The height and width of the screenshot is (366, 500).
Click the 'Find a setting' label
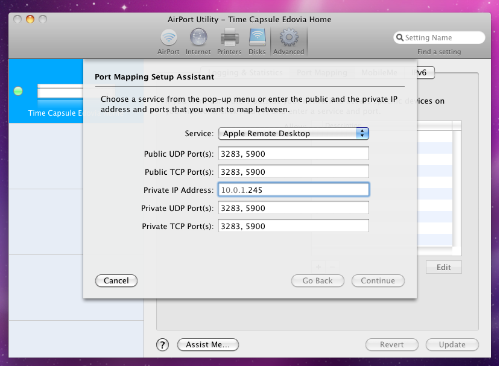pyautogui.click(x=439, y=52)
